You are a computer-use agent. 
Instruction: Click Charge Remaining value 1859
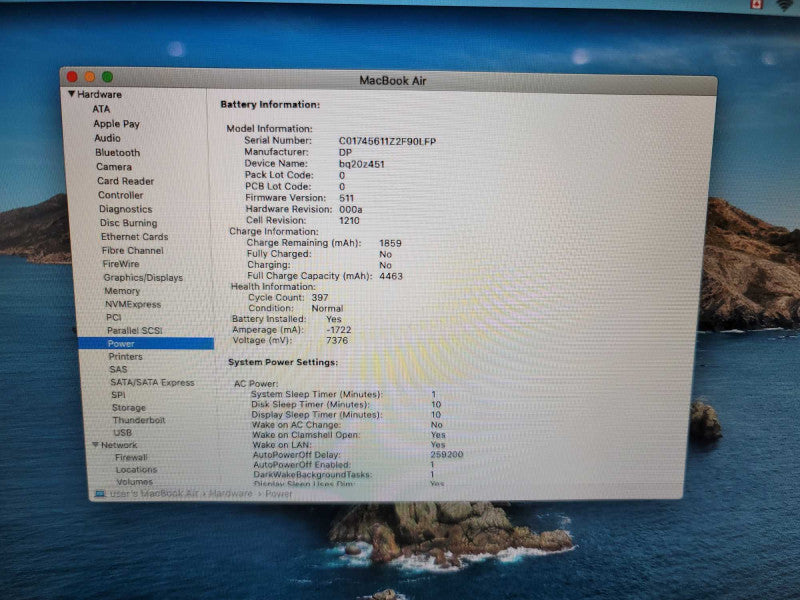[390, 243]
